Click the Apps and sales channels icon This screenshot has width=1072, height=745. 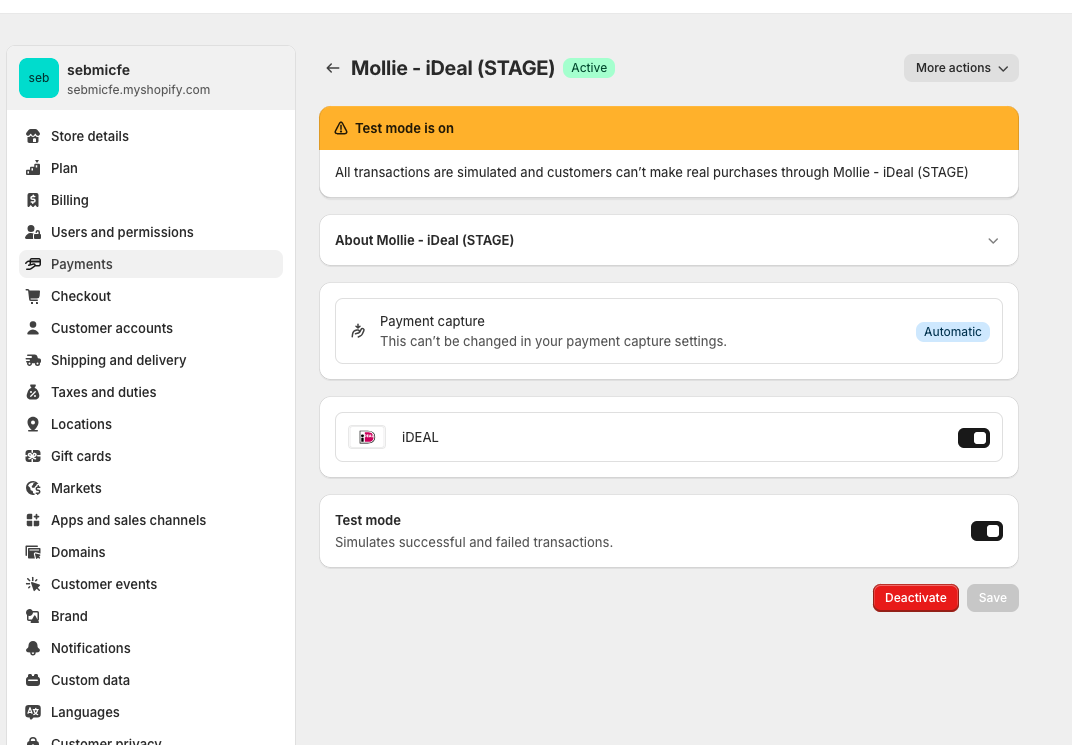[33, 520]
